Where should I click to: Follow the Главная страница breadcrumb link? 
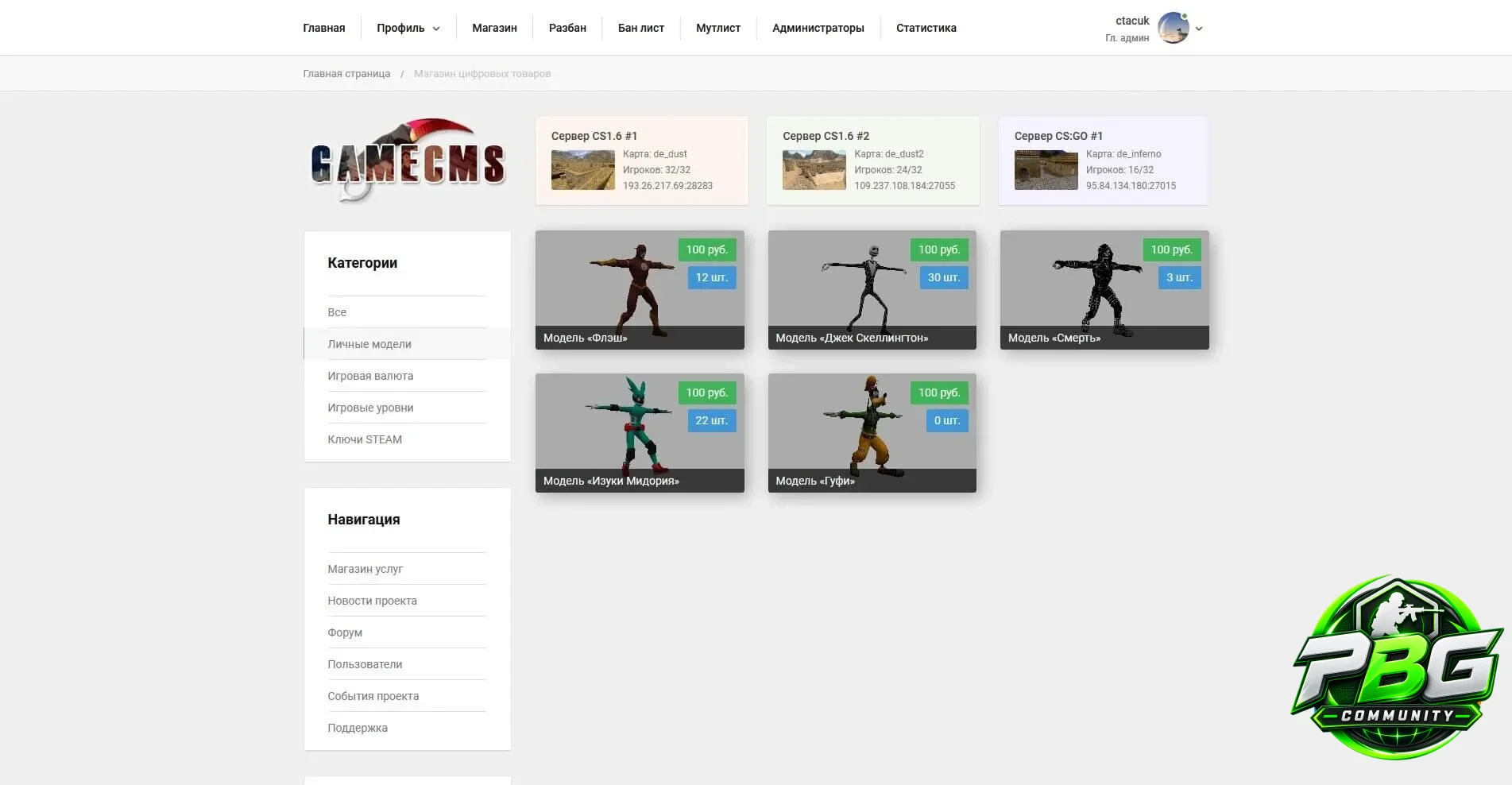[346, 74]
